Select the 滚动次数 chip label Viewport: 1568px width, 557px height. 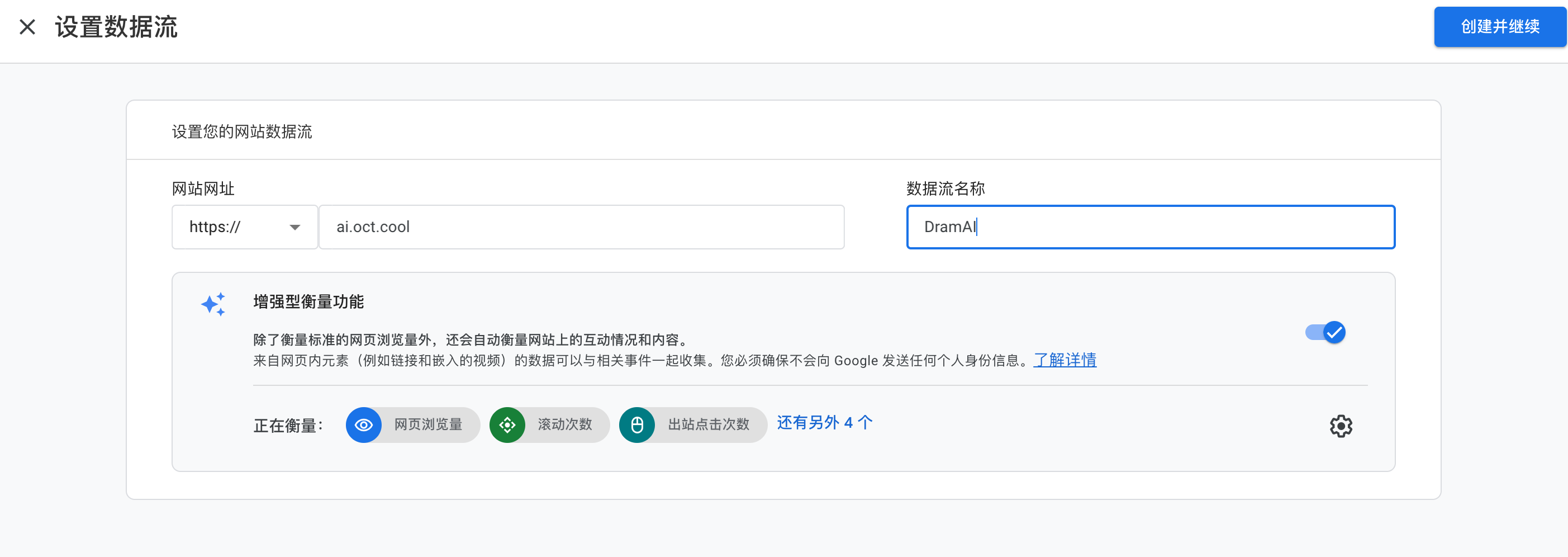pos(564,425)
